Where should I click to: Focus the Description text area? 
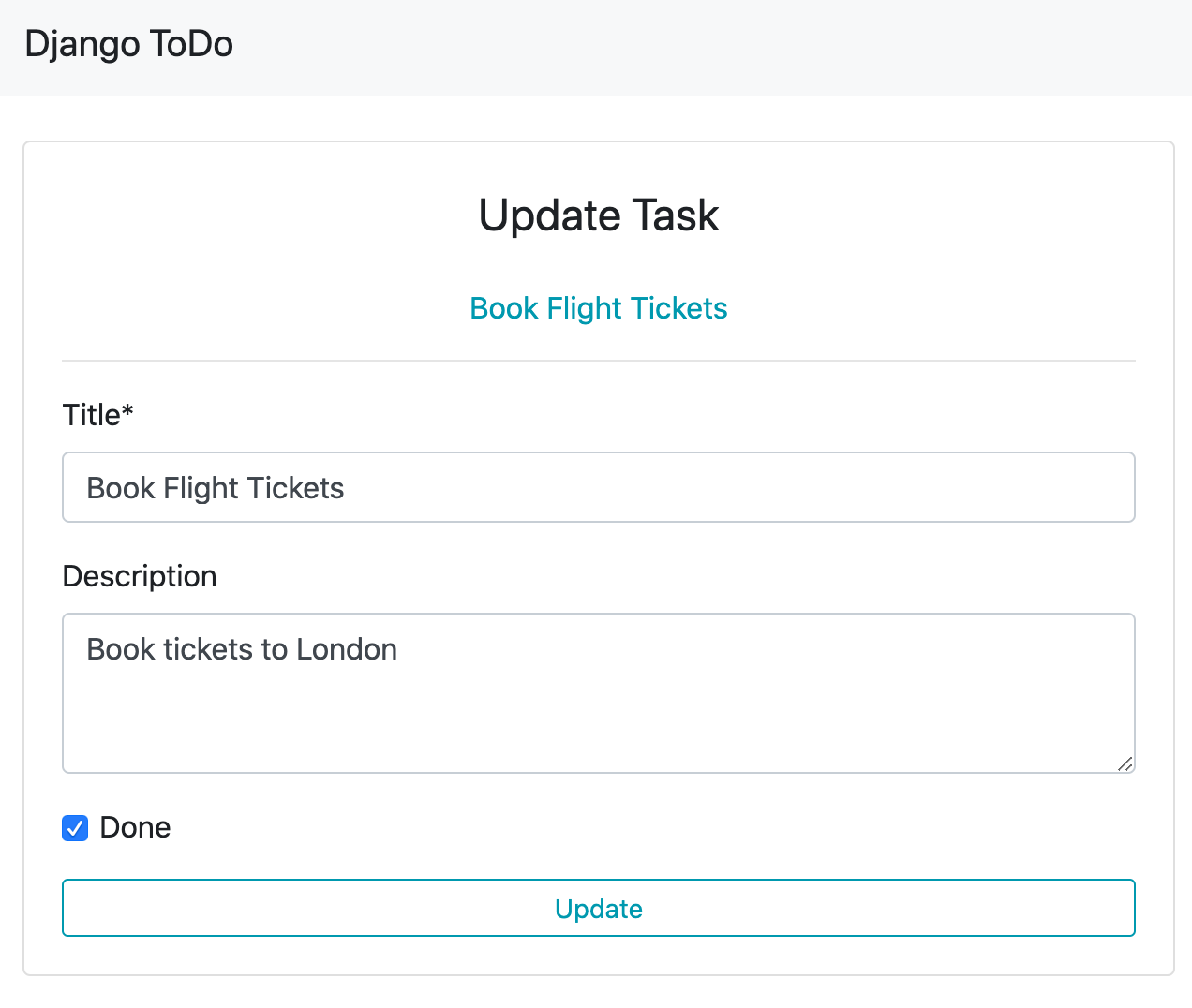point(598,693)
